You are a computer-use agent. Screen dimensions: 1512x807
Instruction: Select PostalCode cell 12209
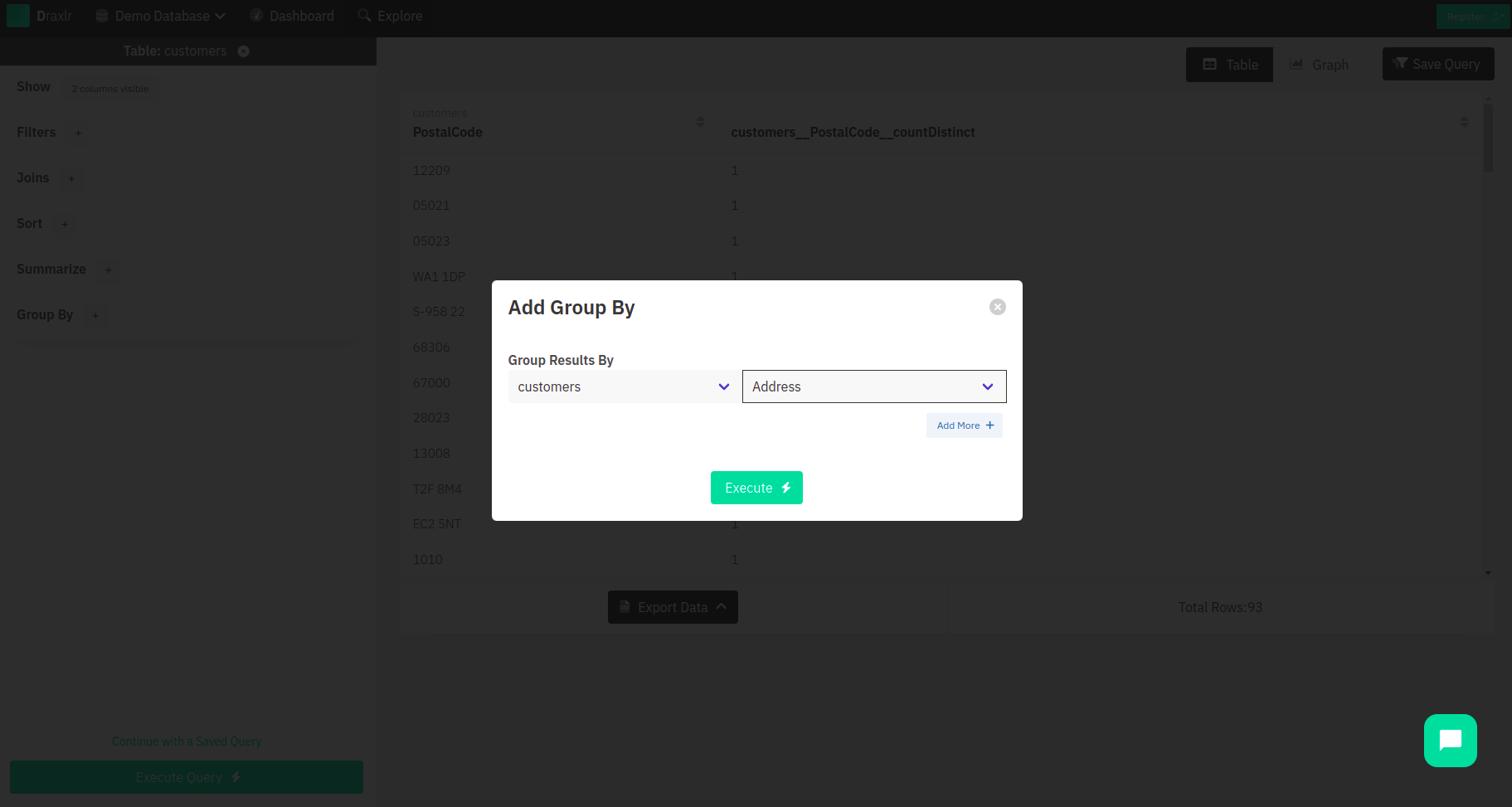[x=431, y=171]
